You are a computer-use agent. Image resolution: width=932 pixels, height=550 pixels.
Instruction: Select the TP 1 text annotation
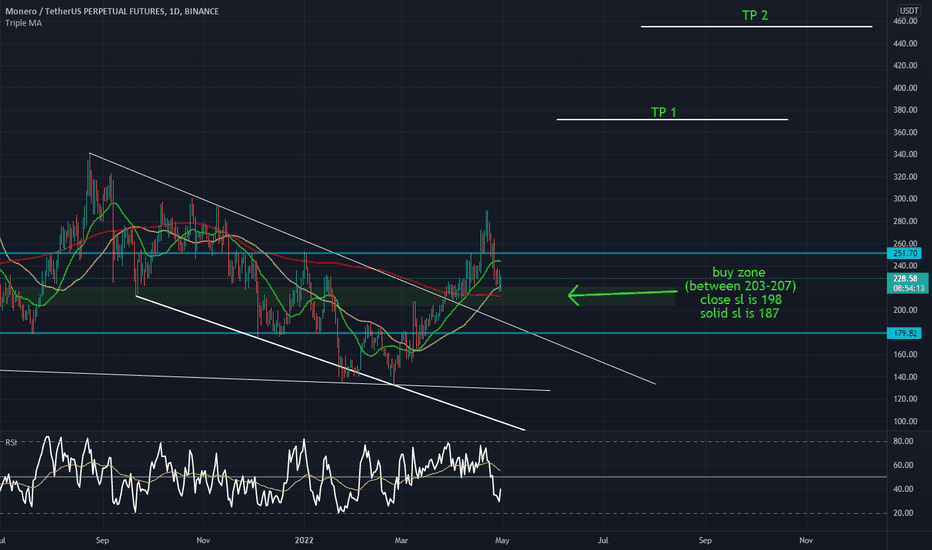pos(663,112)
